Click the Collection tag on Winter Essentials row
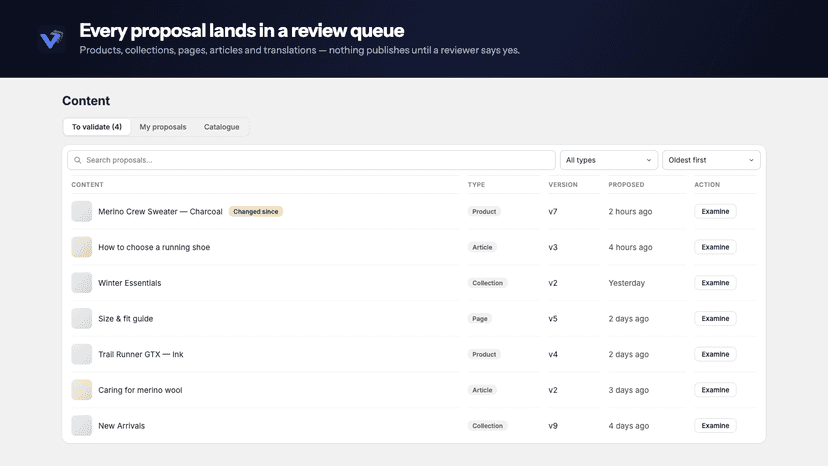The width and height of the screenshot is (828, 466). [x=487, y=283]
